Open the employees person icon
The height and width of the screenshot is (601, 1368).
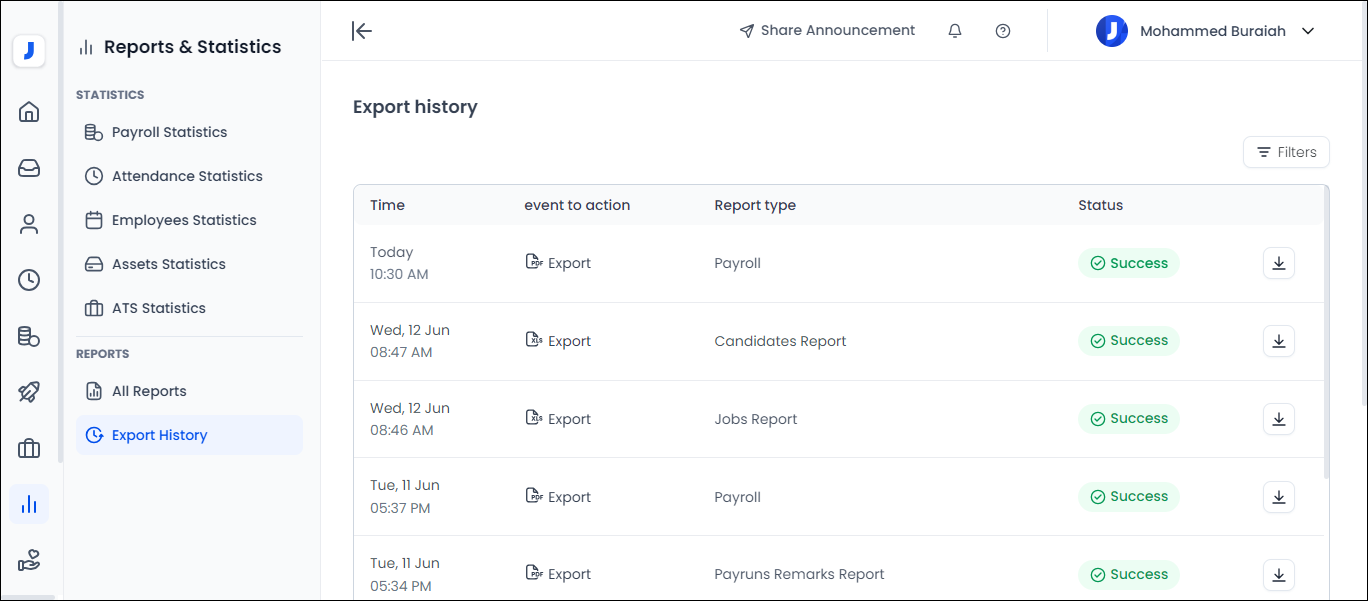(x=29, y=224)
